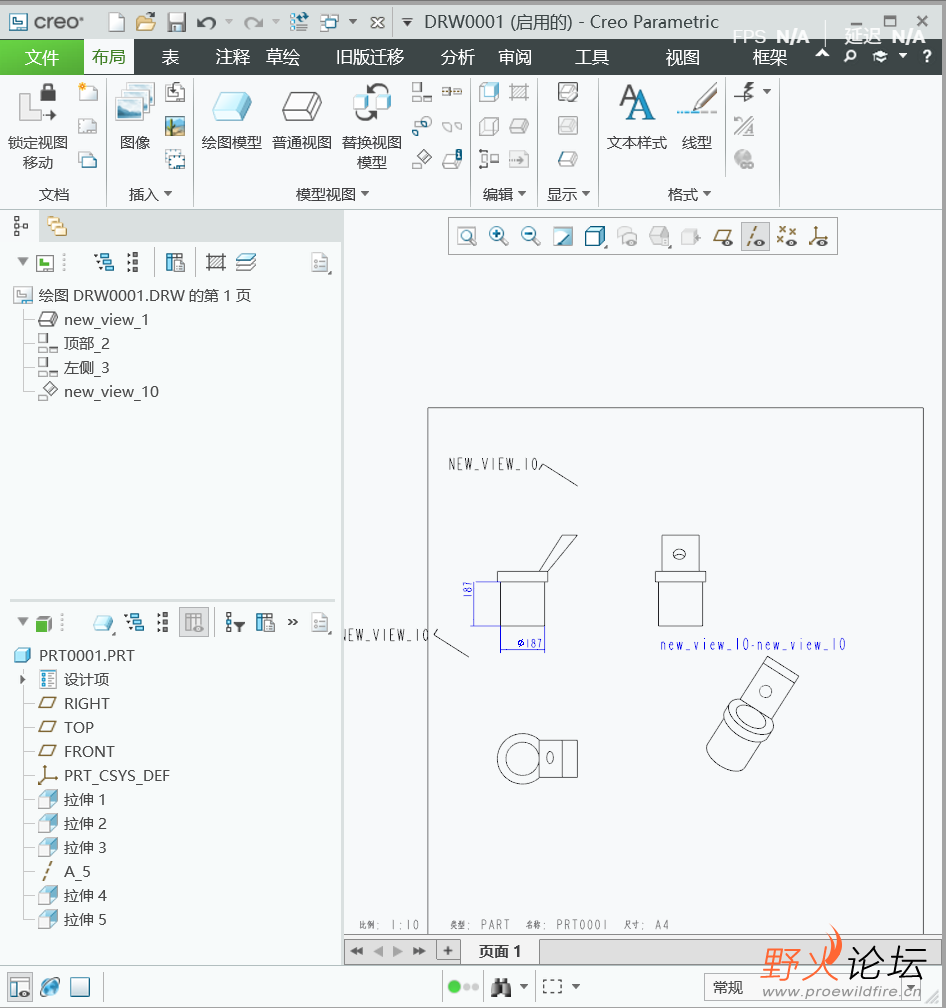Click the 页面 1 sheet tab

tap(500, 951)
